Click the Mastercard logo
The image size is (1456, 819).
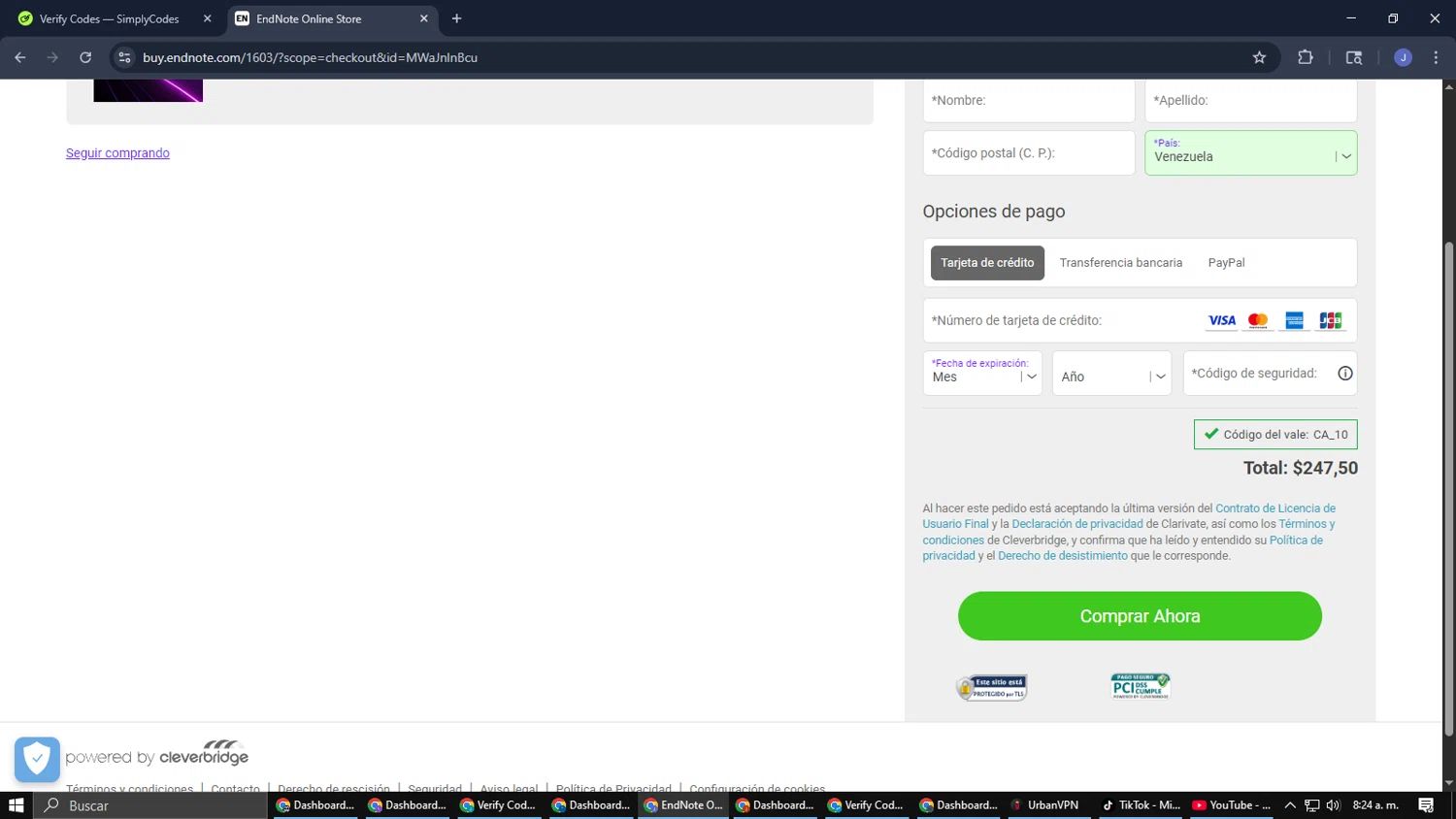(1258, 320)
